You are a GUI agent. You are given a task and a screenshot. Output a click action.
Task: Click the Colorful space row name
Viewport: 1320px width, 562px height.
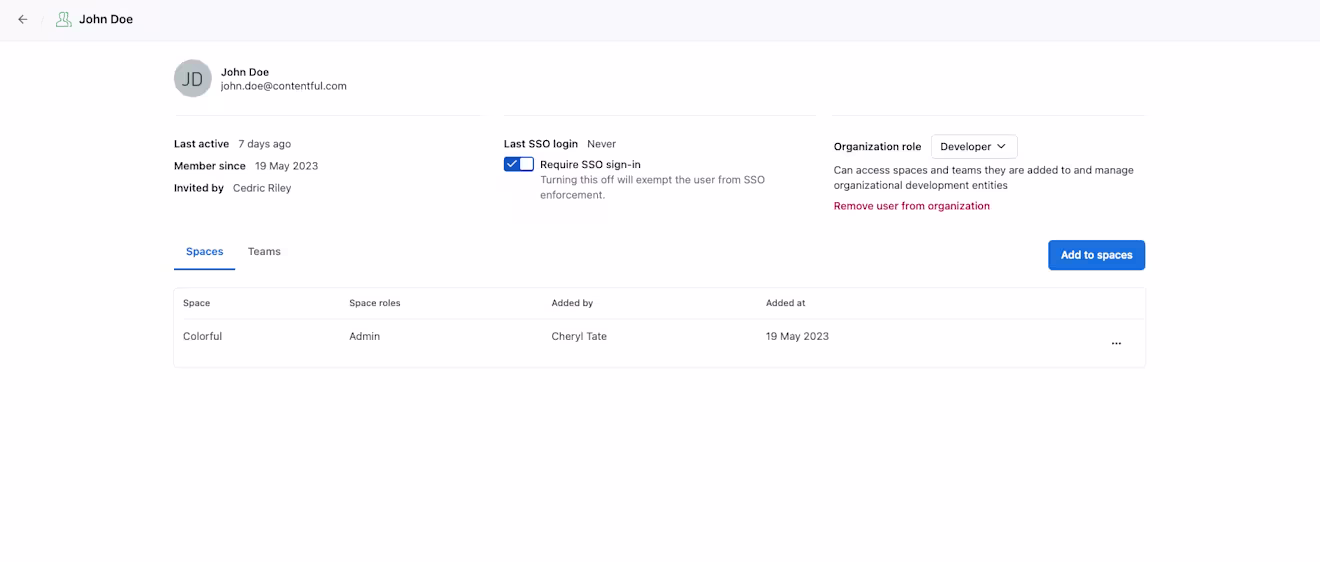pyautogui.click(x=202, y=336)
